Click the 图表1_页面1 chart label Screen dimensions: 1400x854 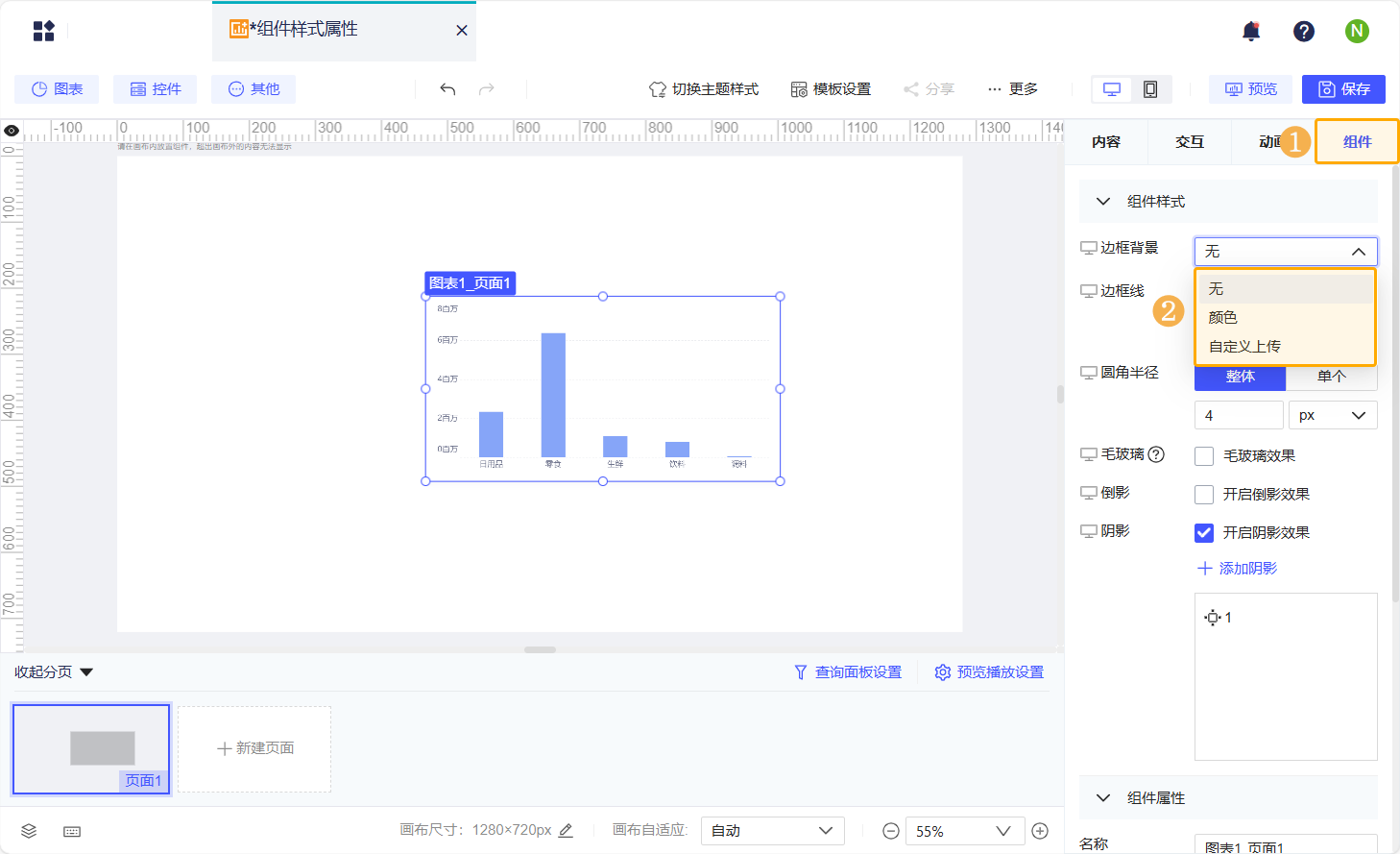pos(471,283)
